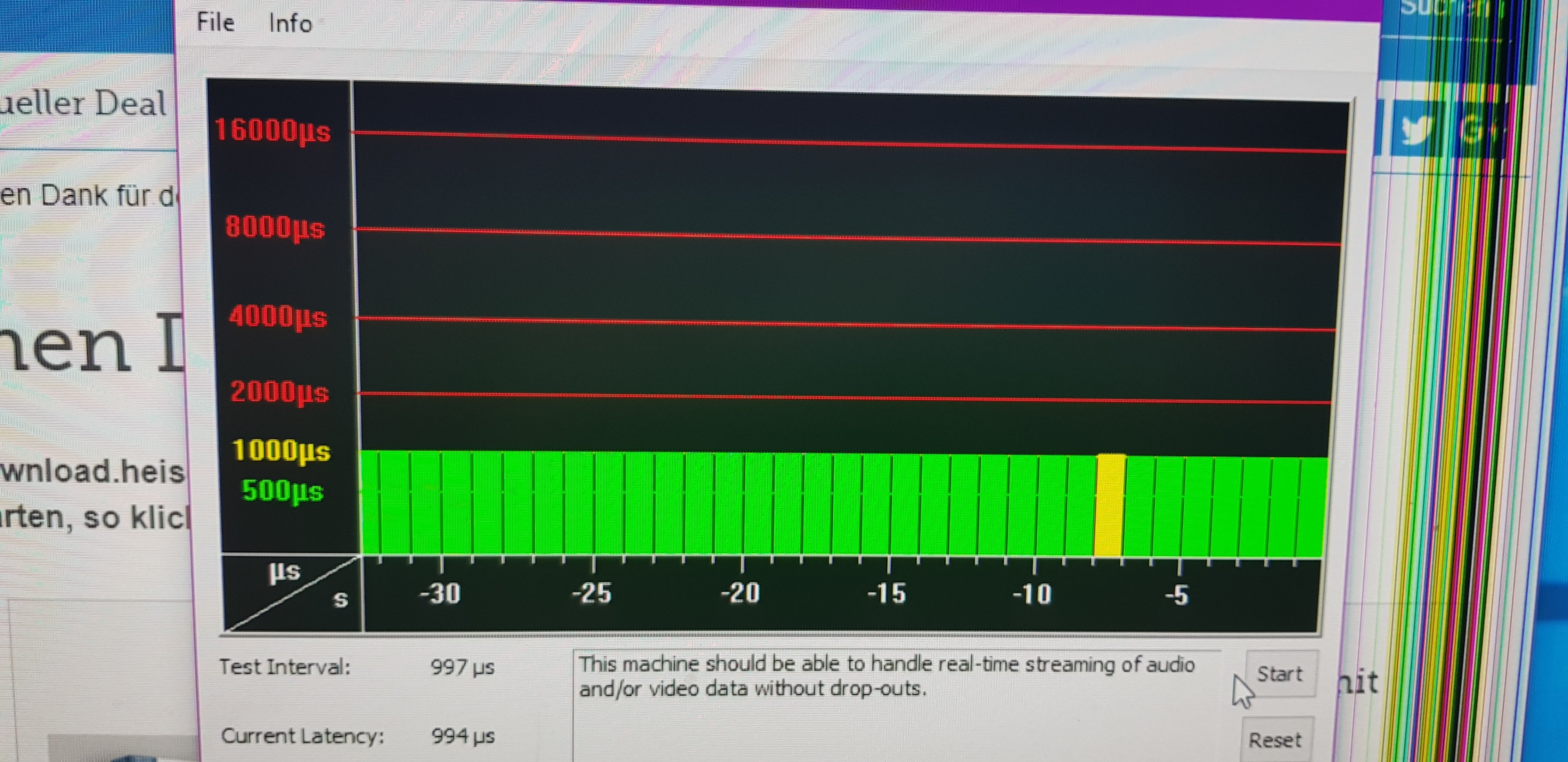Click the download.heis link in background page

point(91,472)
